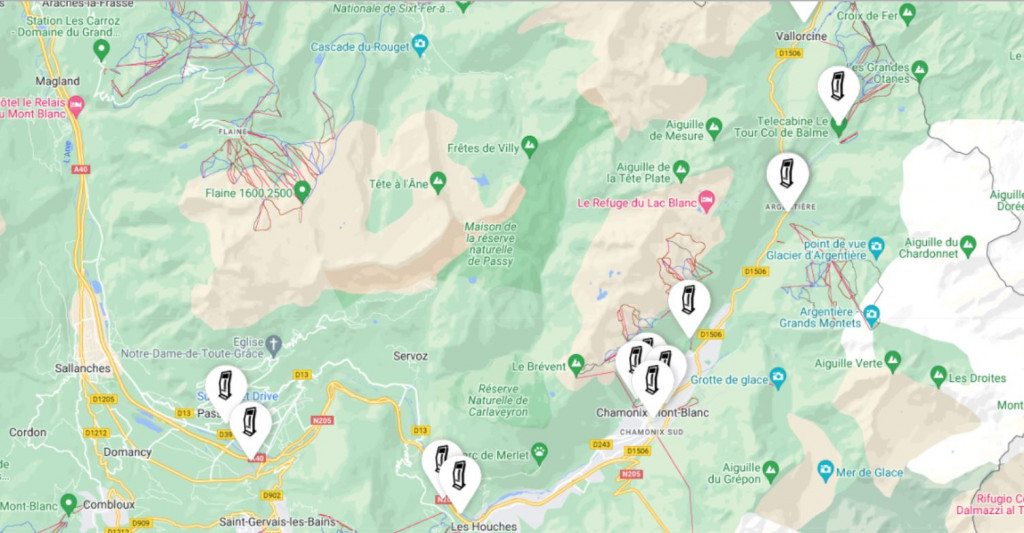
Task: Click the Hôtel le Relais du Mont Blanc icon
Action: coord(76,106)
